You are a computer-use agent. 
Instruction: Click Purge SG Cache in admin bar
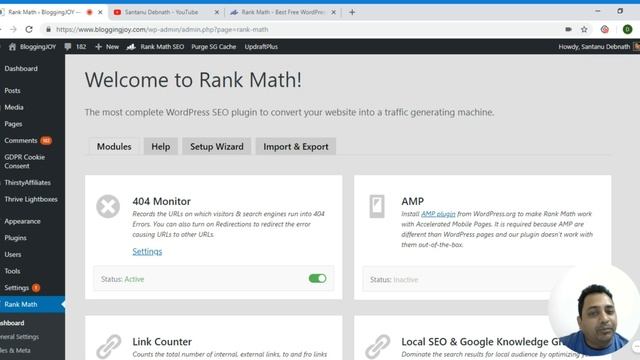coord(213,47)
